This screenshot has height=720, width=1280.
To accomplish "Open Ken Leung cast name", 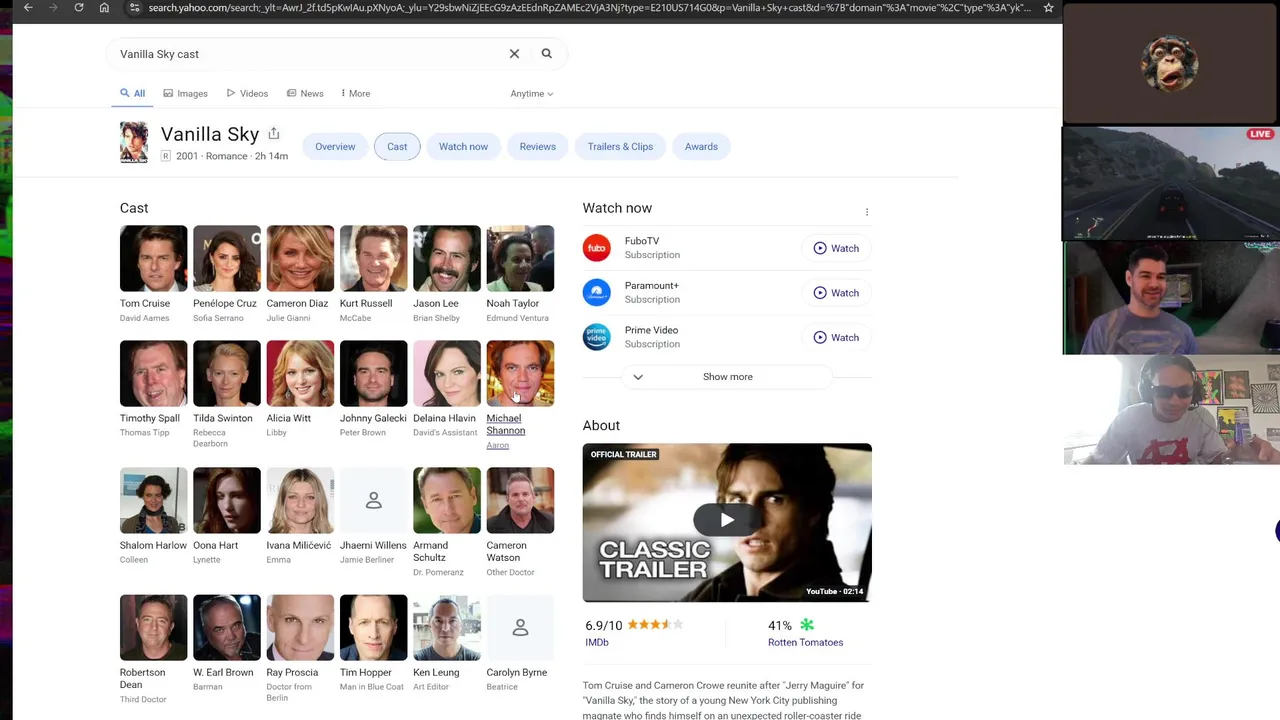I will click(x=436, y=672).
